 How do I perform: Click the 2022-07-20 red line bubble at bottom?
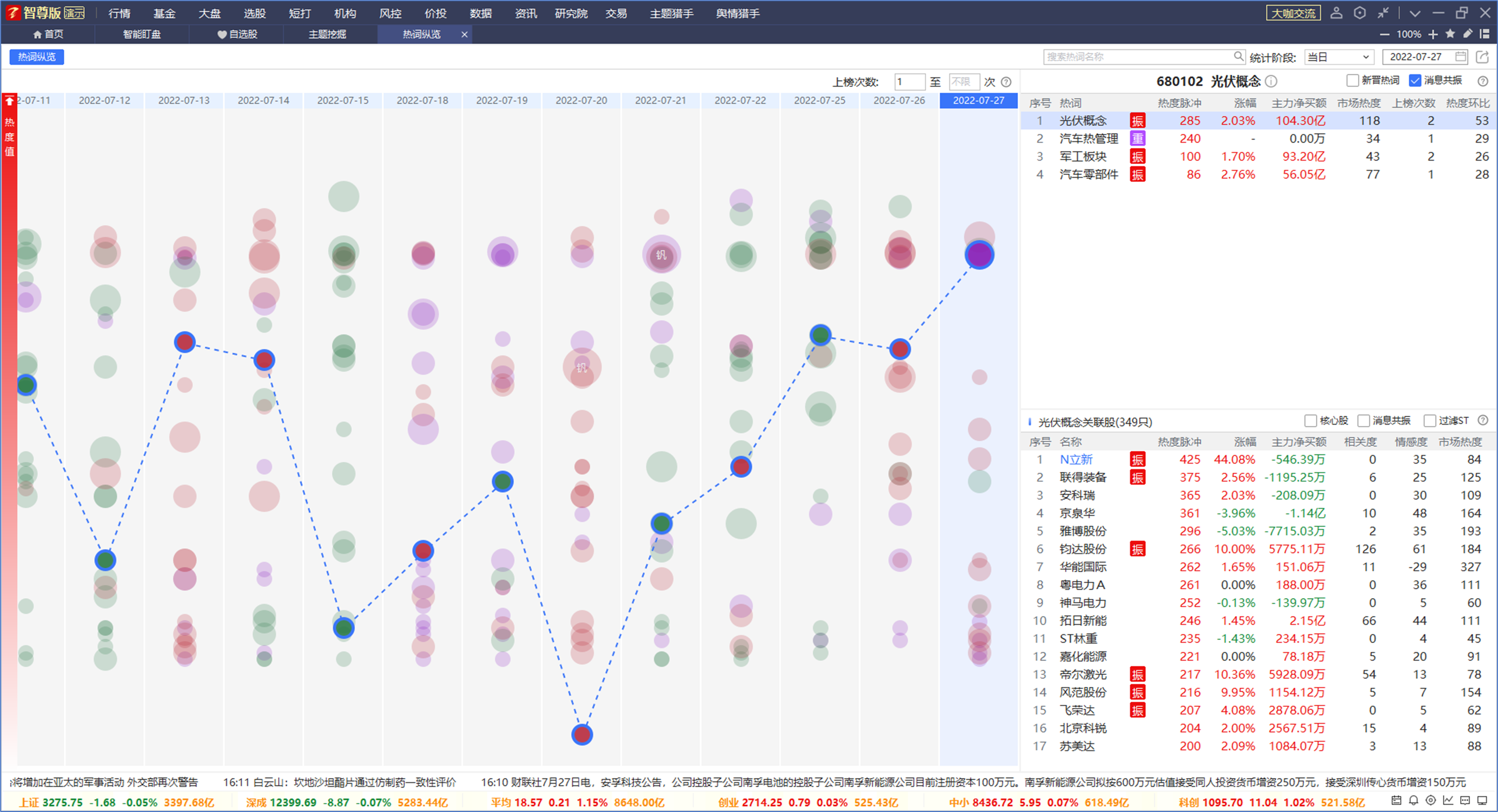point(581,735)
